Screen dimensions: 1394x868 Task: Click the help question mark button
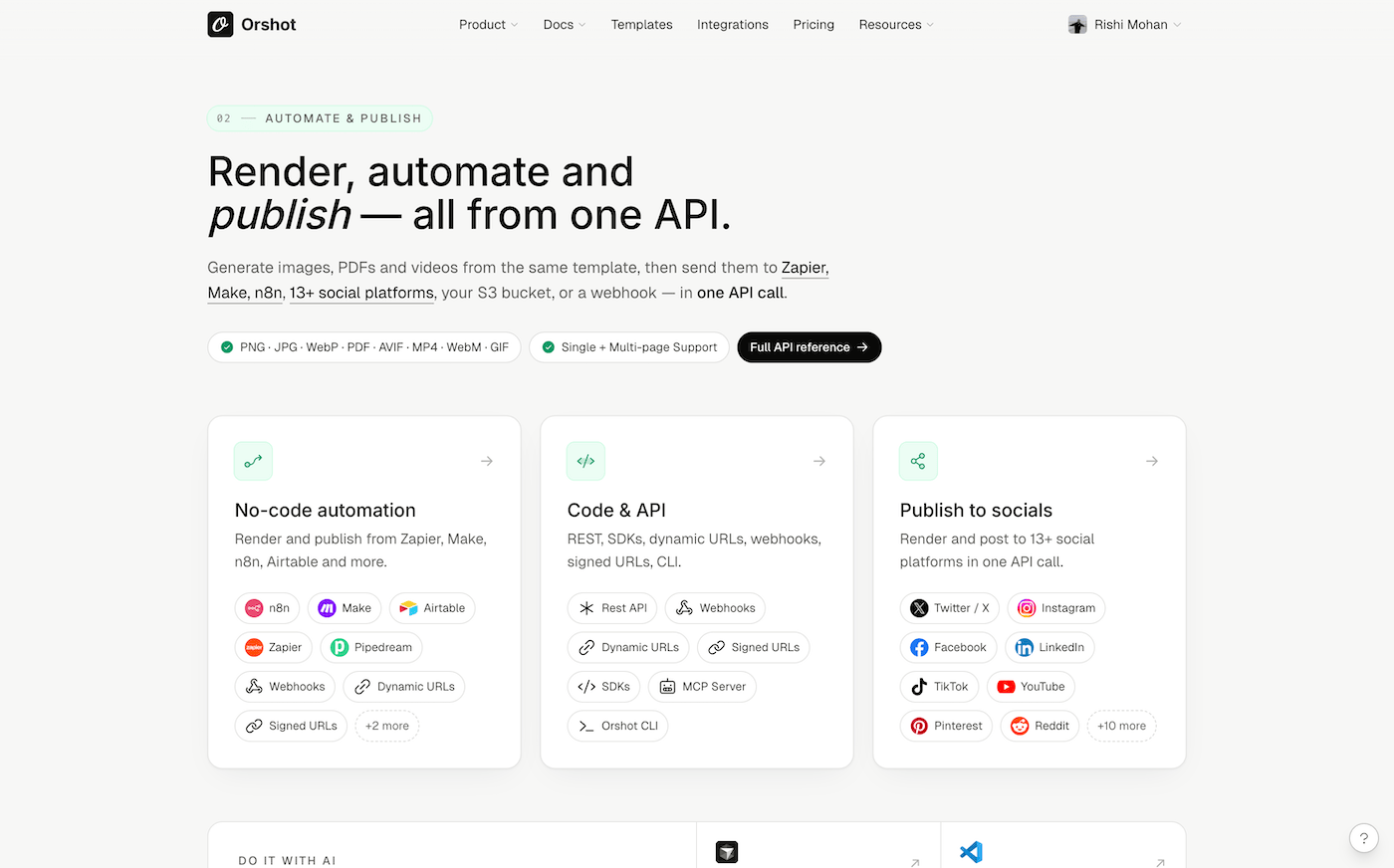(1363, 838)
